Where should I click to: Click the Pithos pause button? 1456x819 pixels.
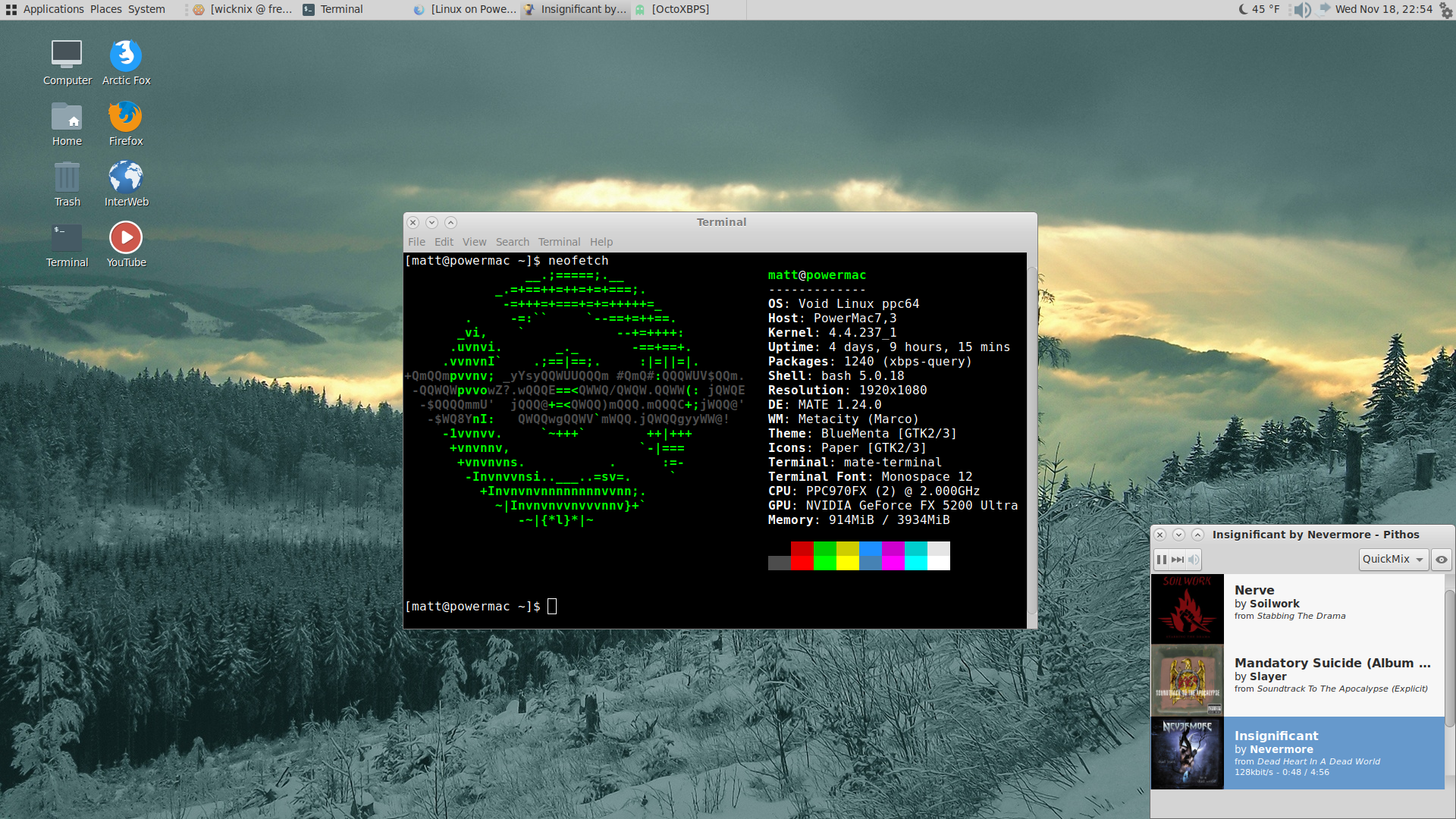[1162, 559]
